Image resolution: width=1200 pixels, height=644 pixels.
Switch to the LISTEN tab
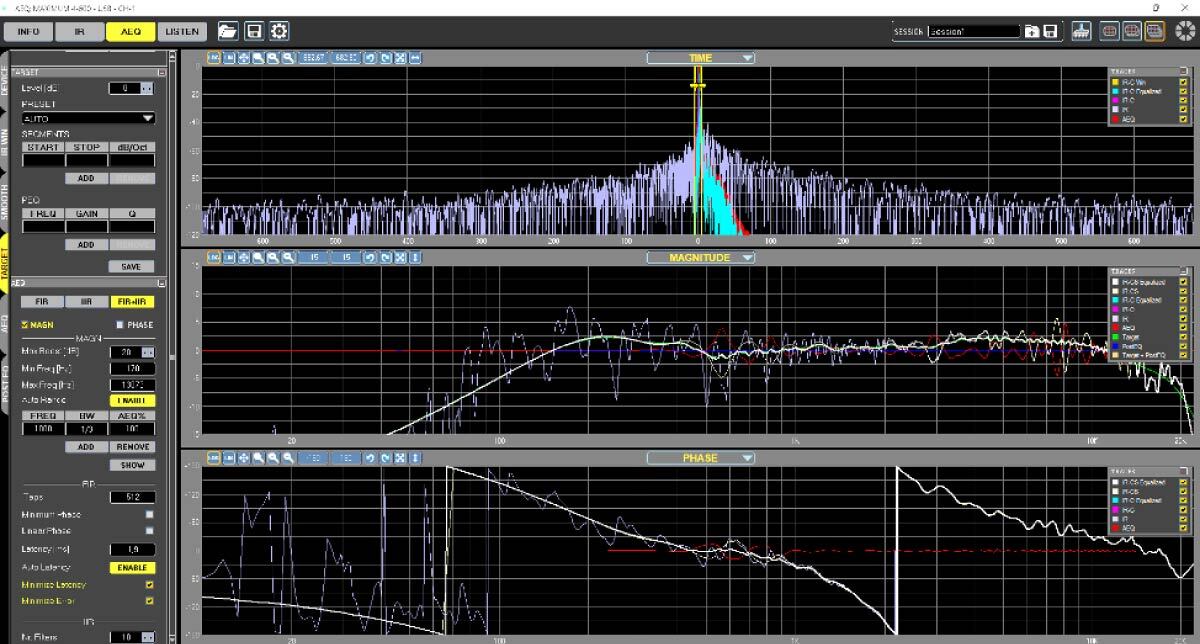pyautogui.click(x=181, y=31)
